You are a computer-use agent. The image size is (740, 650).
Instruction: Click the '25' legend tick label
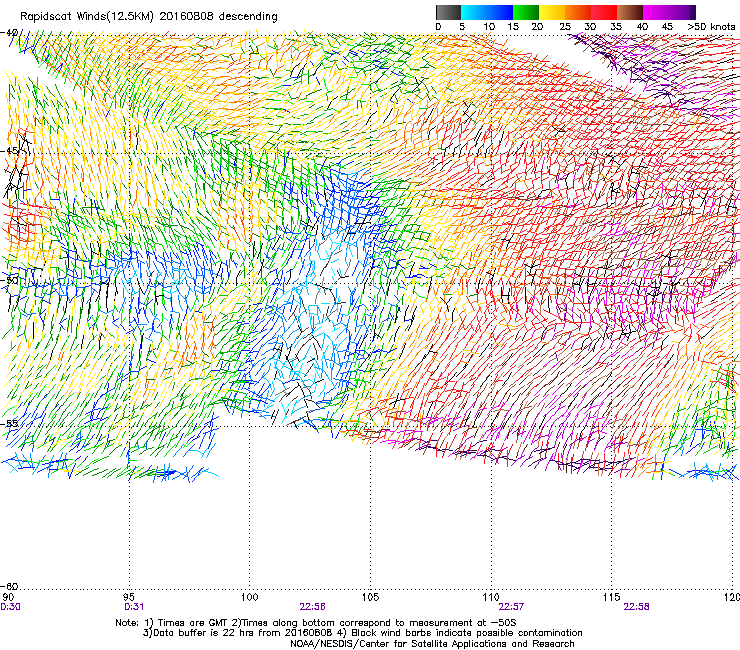pyautogui.click(x=565, y=27)
